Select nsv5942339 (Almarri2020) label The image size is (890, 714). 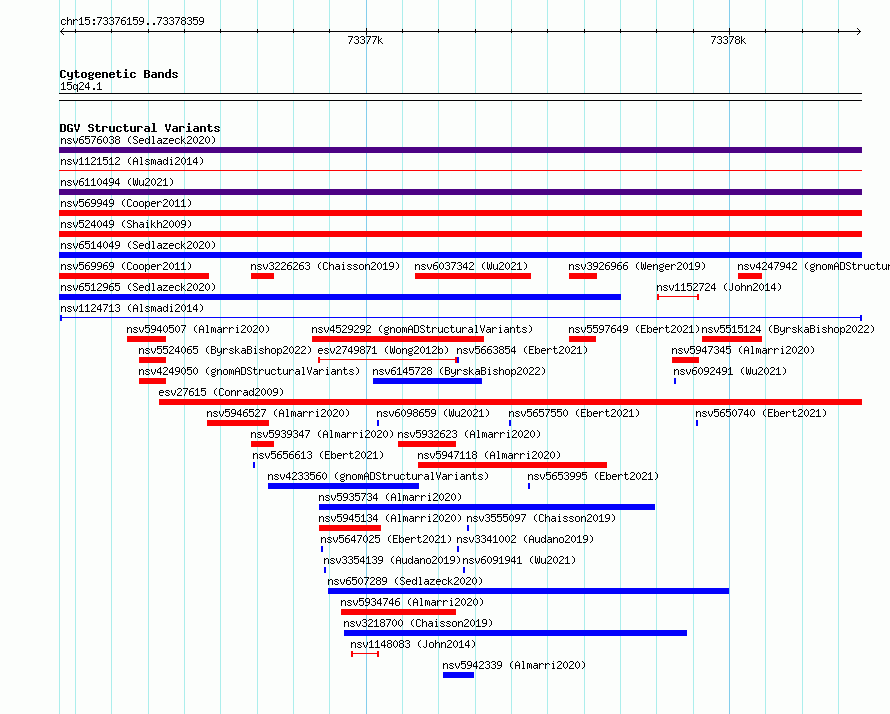click(x=514, y=665)
